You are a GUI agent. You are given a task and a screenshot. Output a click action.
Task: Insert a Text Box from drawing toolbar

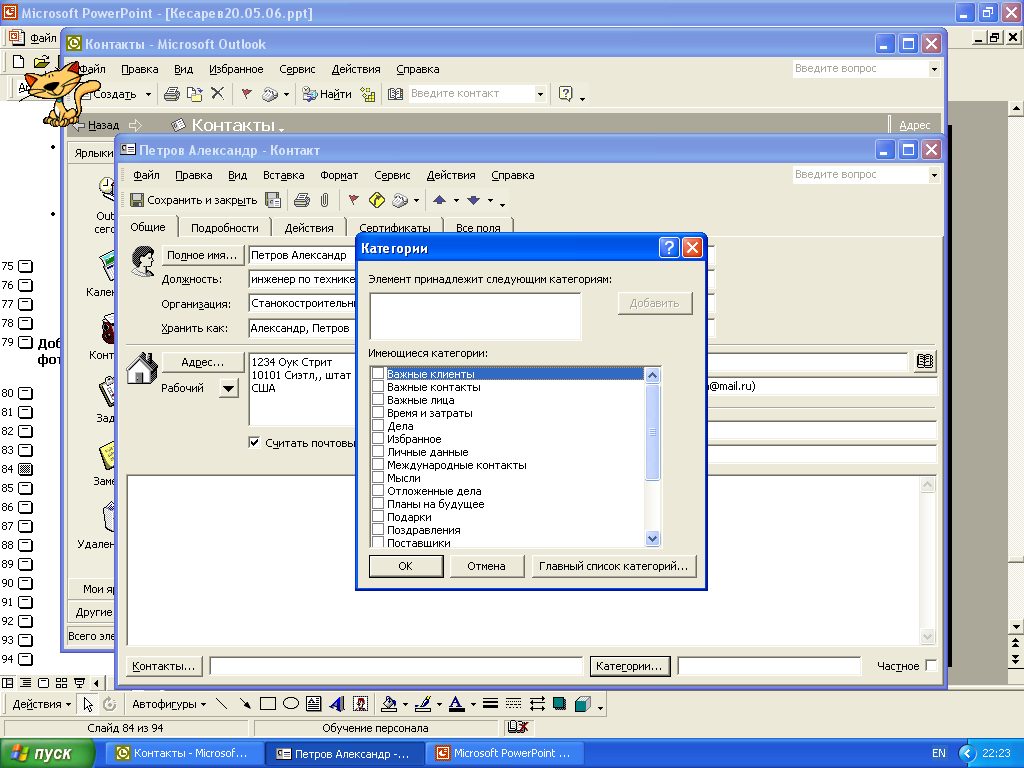(313, 703)
